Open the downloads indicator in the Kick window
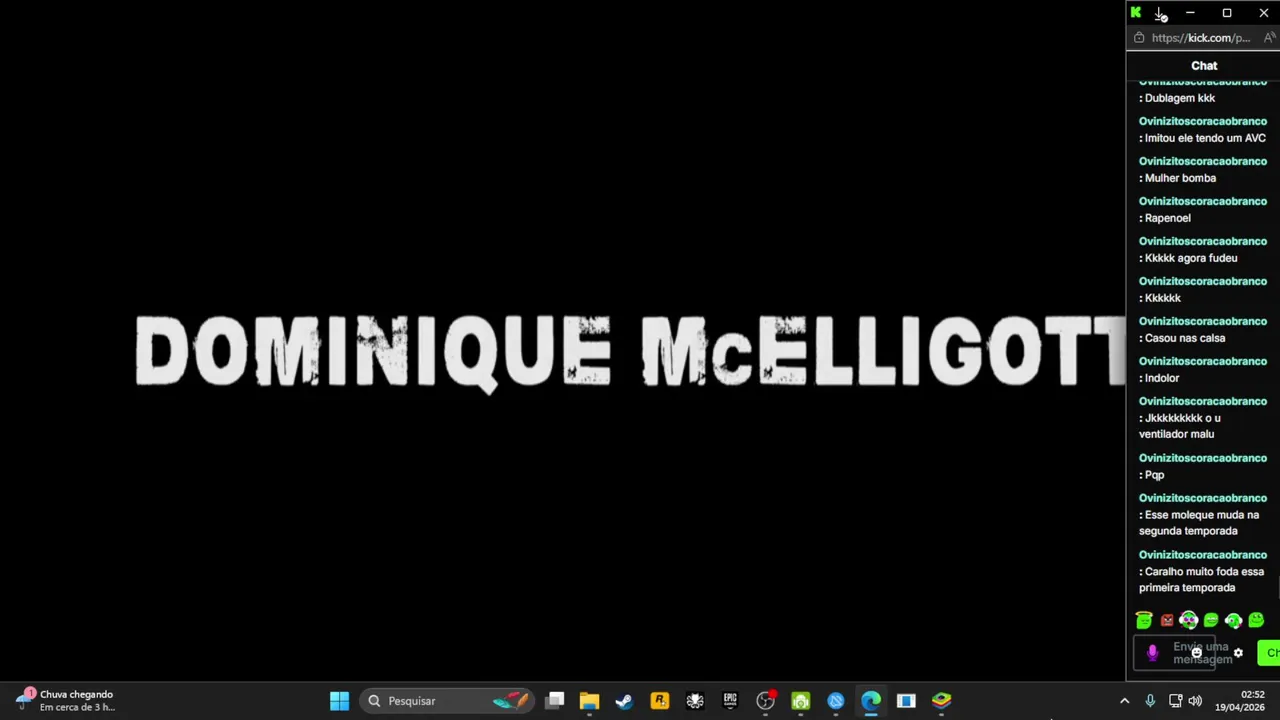The height and width of the screenshot is (720, 1280). [x=1161, y=14]
